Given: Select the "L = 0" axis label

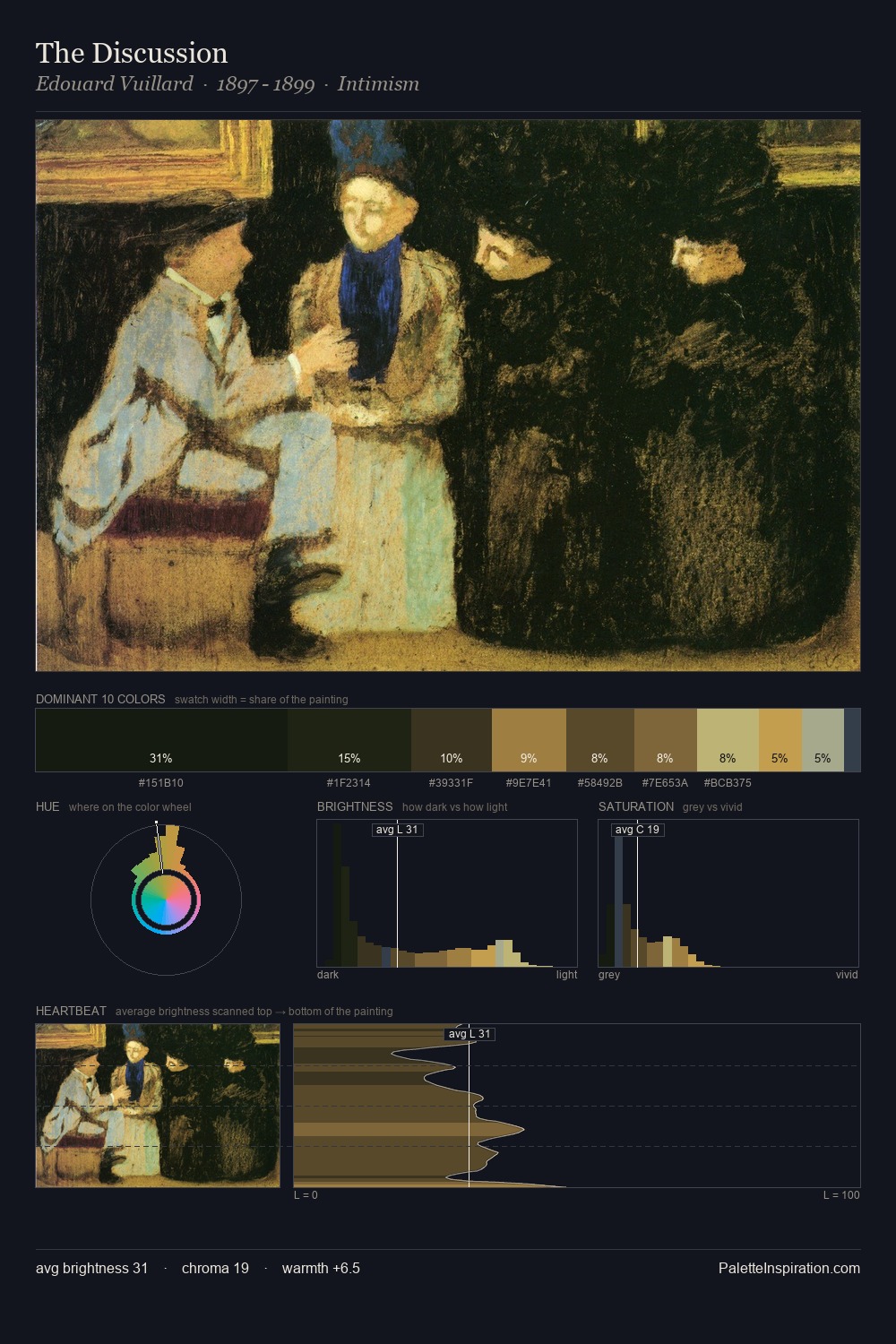Looking at the screenshot, I should 306,1195.
